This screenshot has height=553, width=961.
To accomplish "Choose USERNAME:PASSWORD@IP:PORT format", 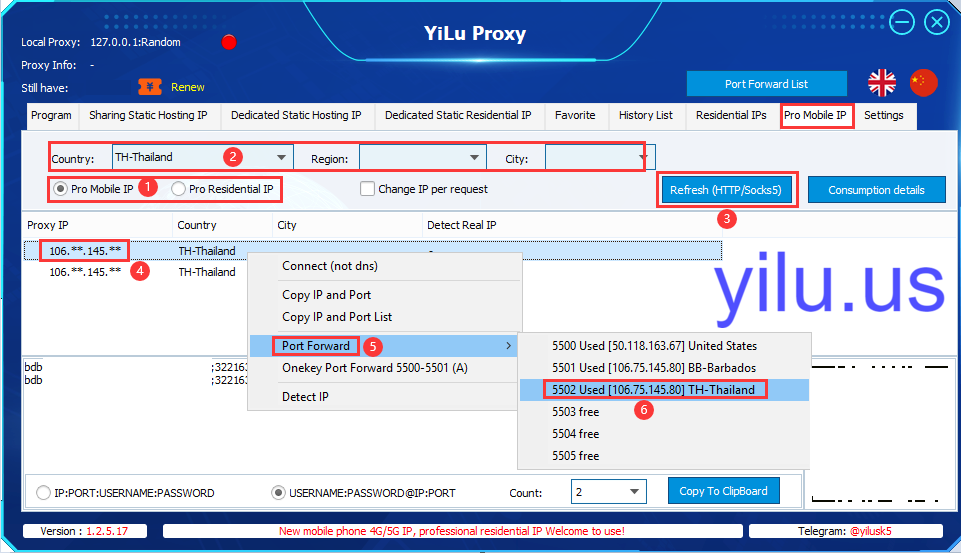I will click(278, 493).
